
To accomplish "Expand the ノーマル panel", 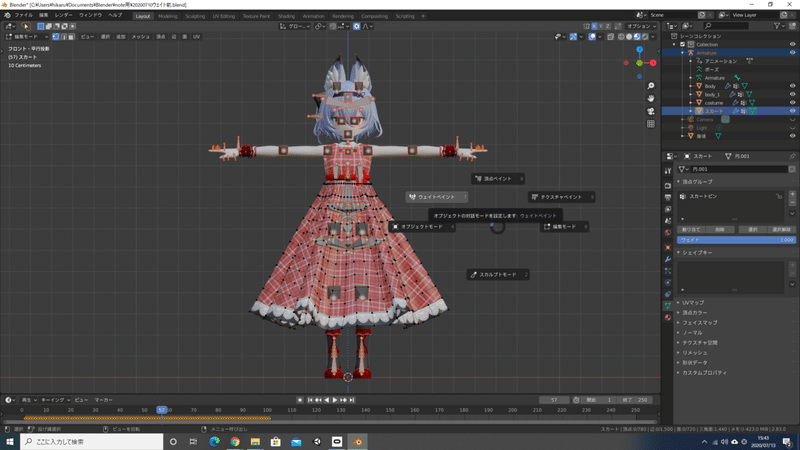I will [x=693, y=332].
